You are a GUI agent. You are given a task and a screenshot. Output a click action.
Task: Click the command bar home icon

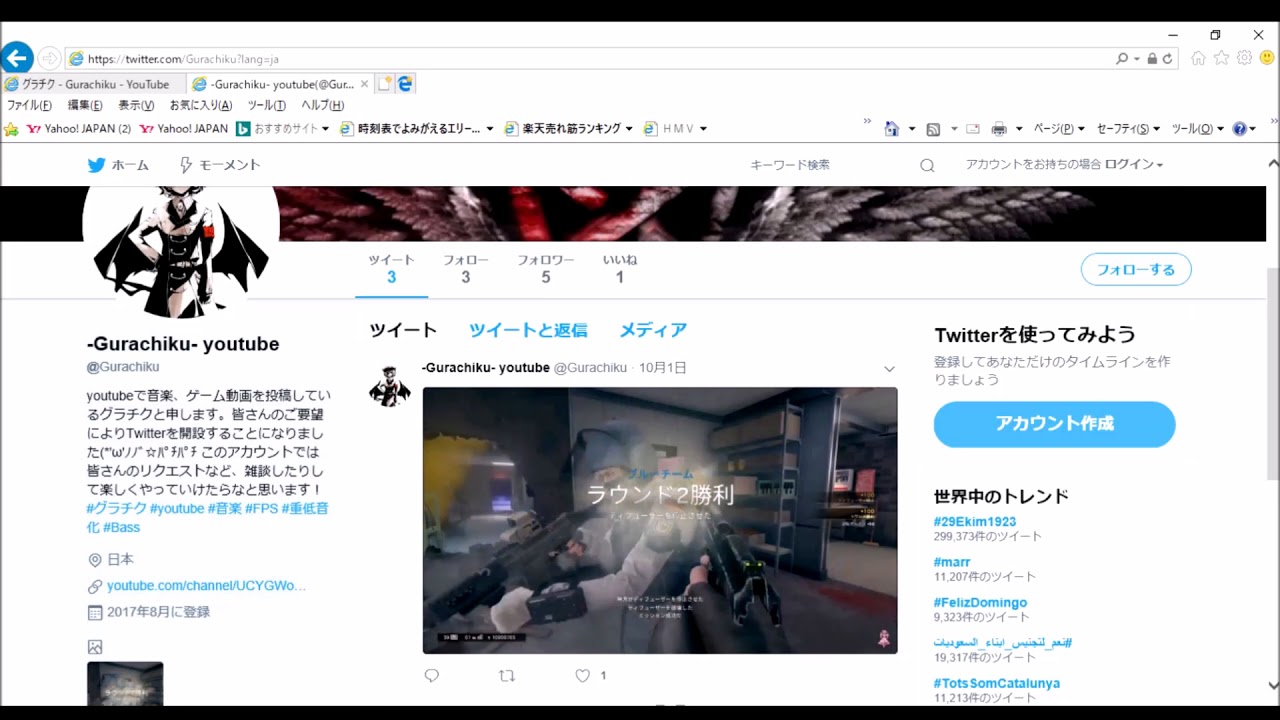pos(891,129)
